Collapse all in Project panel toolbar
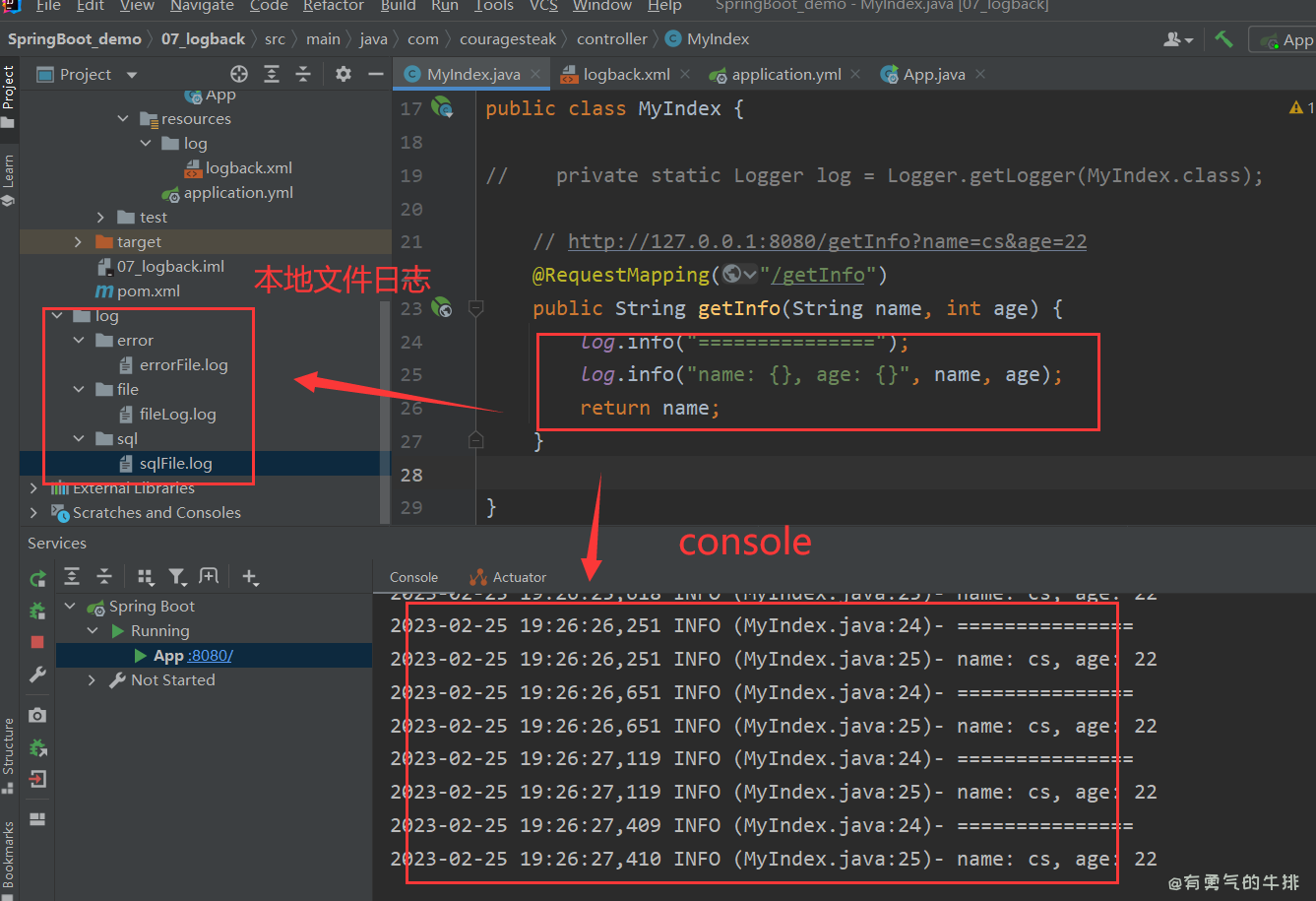Image resolution: width=1316 pixels, height=901 pixels. tap(303, 74)
